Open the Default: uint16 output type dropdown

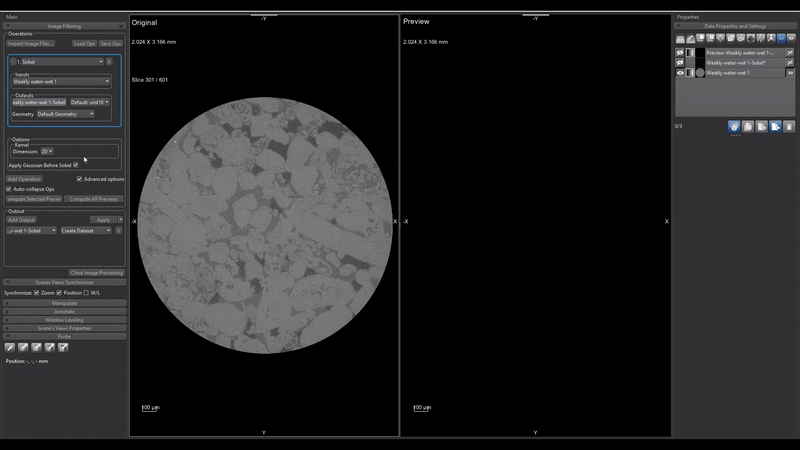[x=90, y=102]
